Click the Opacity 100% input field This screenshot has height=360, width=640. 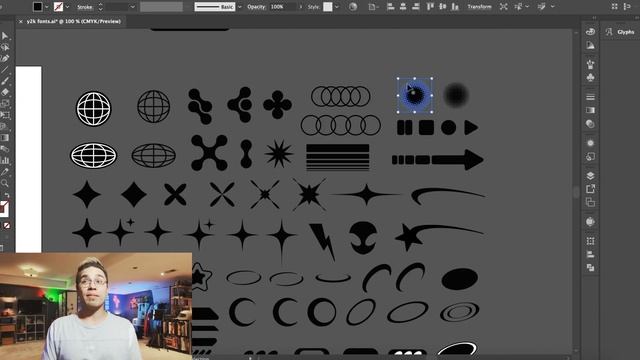(x=283, y=7)
